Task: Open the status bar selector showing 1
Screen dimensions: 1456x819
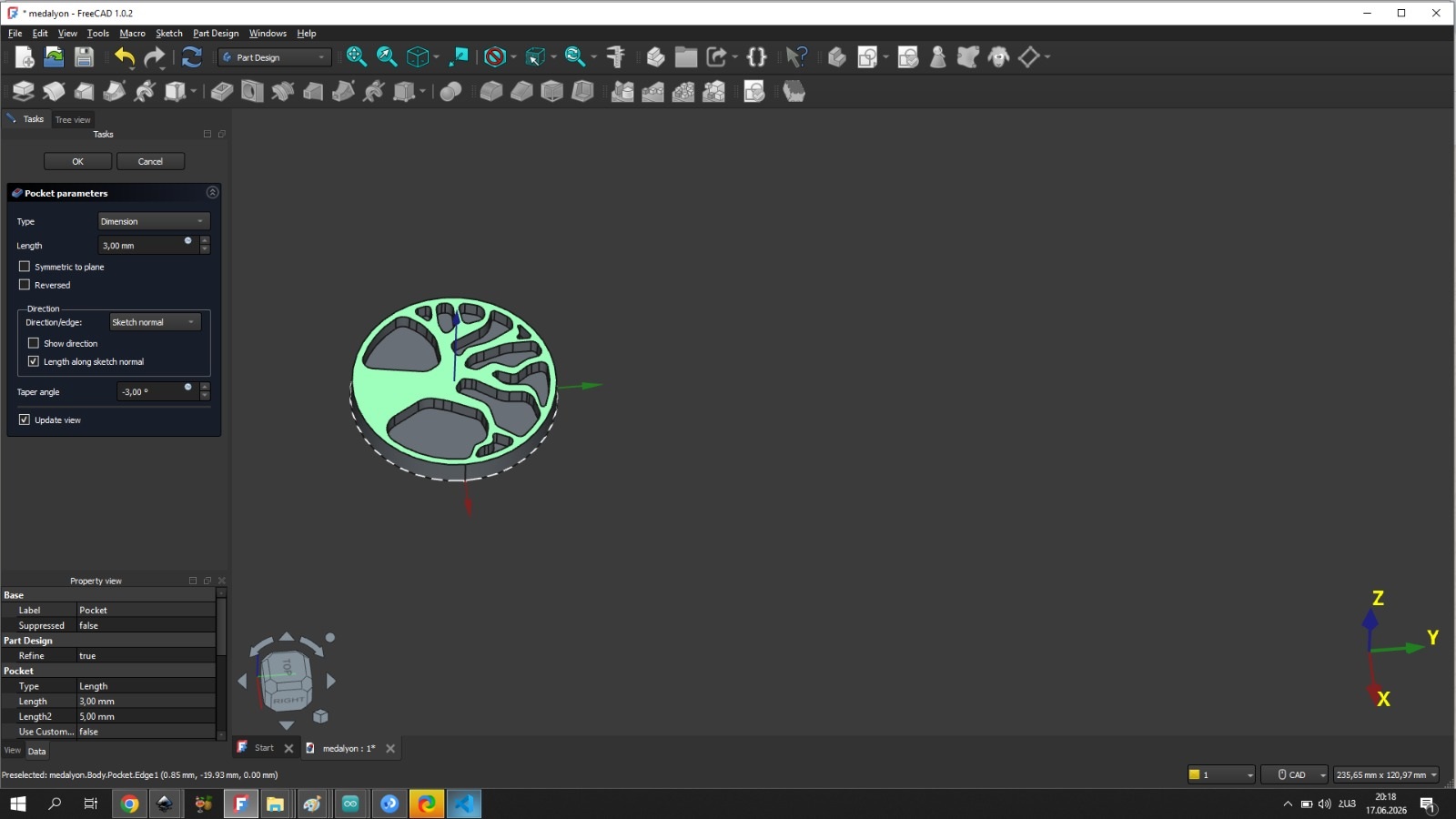Action: (x=1220, y=774)
